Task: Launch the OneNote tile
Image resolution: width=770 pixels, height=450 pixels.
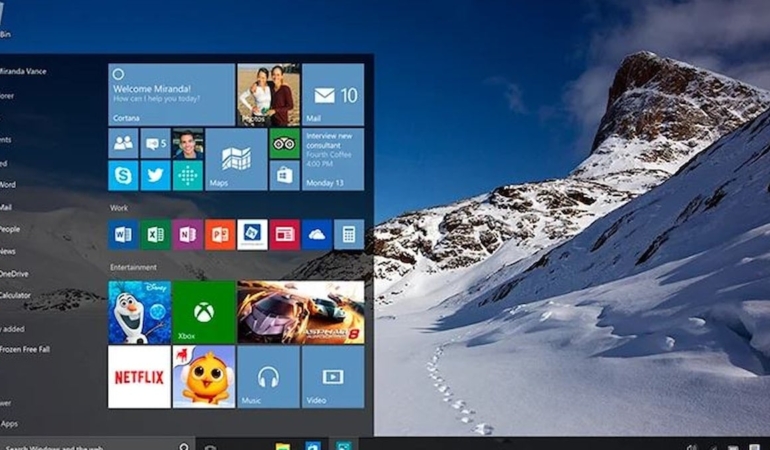Action: pyautogui.click(x=188, y=234)
